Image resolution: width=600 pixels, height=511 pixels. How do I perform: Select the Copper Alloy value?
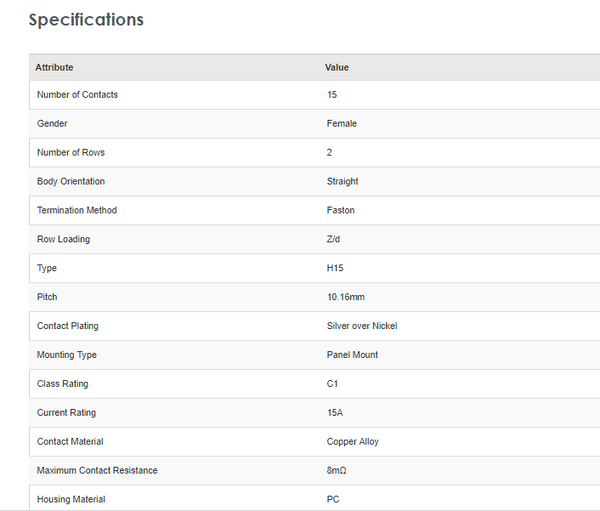point(353,442)
